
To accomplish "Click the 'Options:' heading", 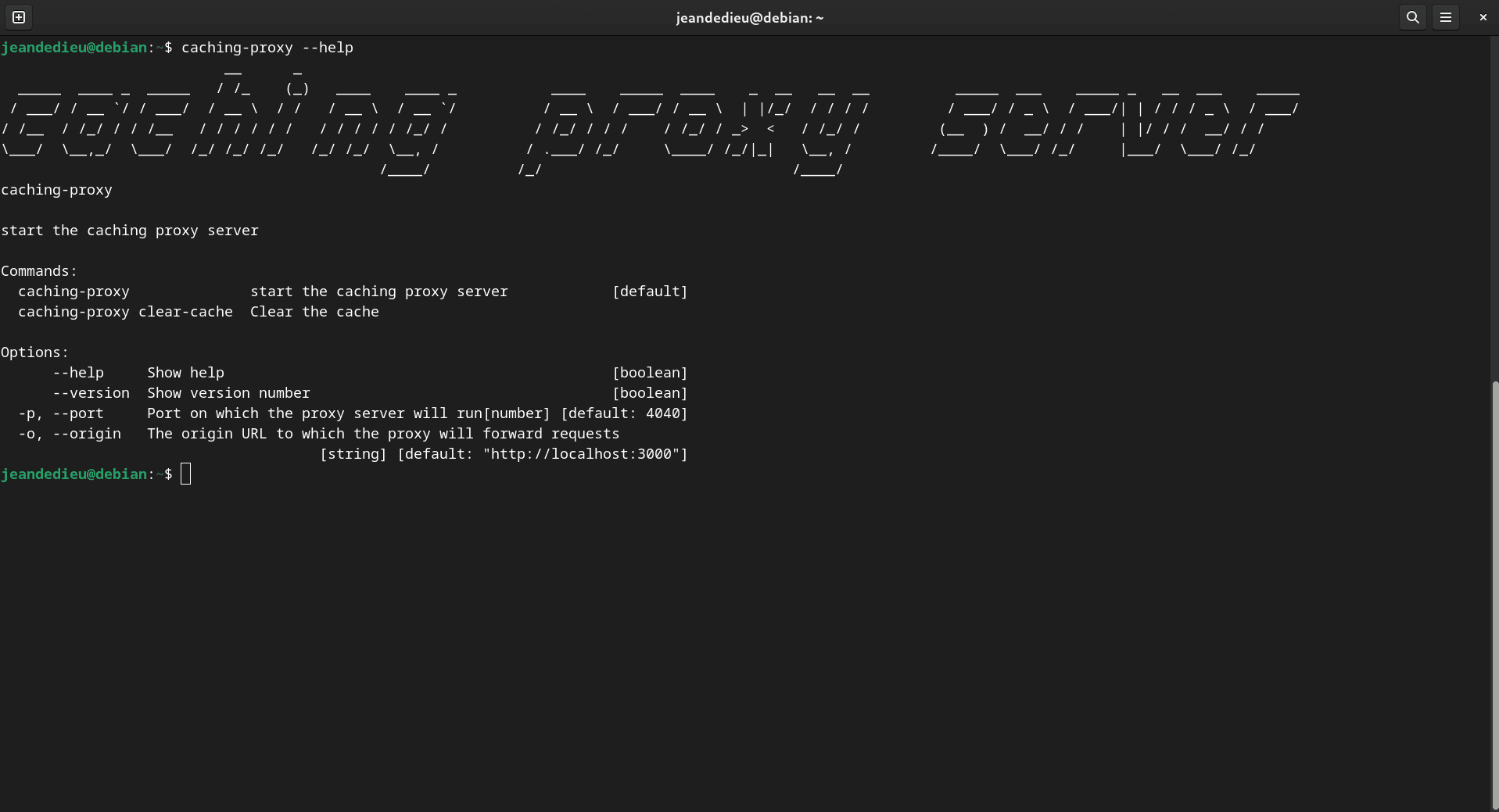I will (x=35, y=352).
